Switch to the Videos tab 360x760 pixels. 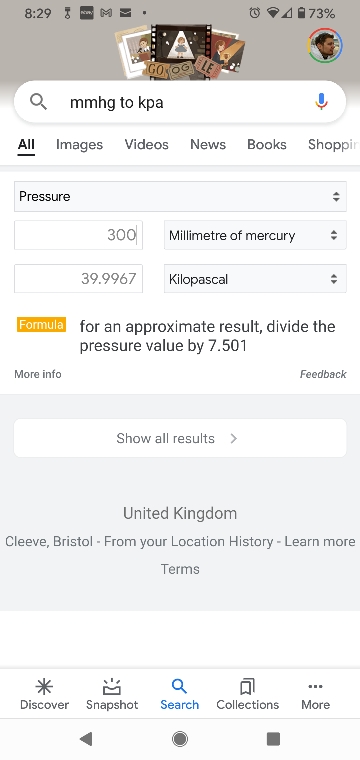(x=146, y=144)
